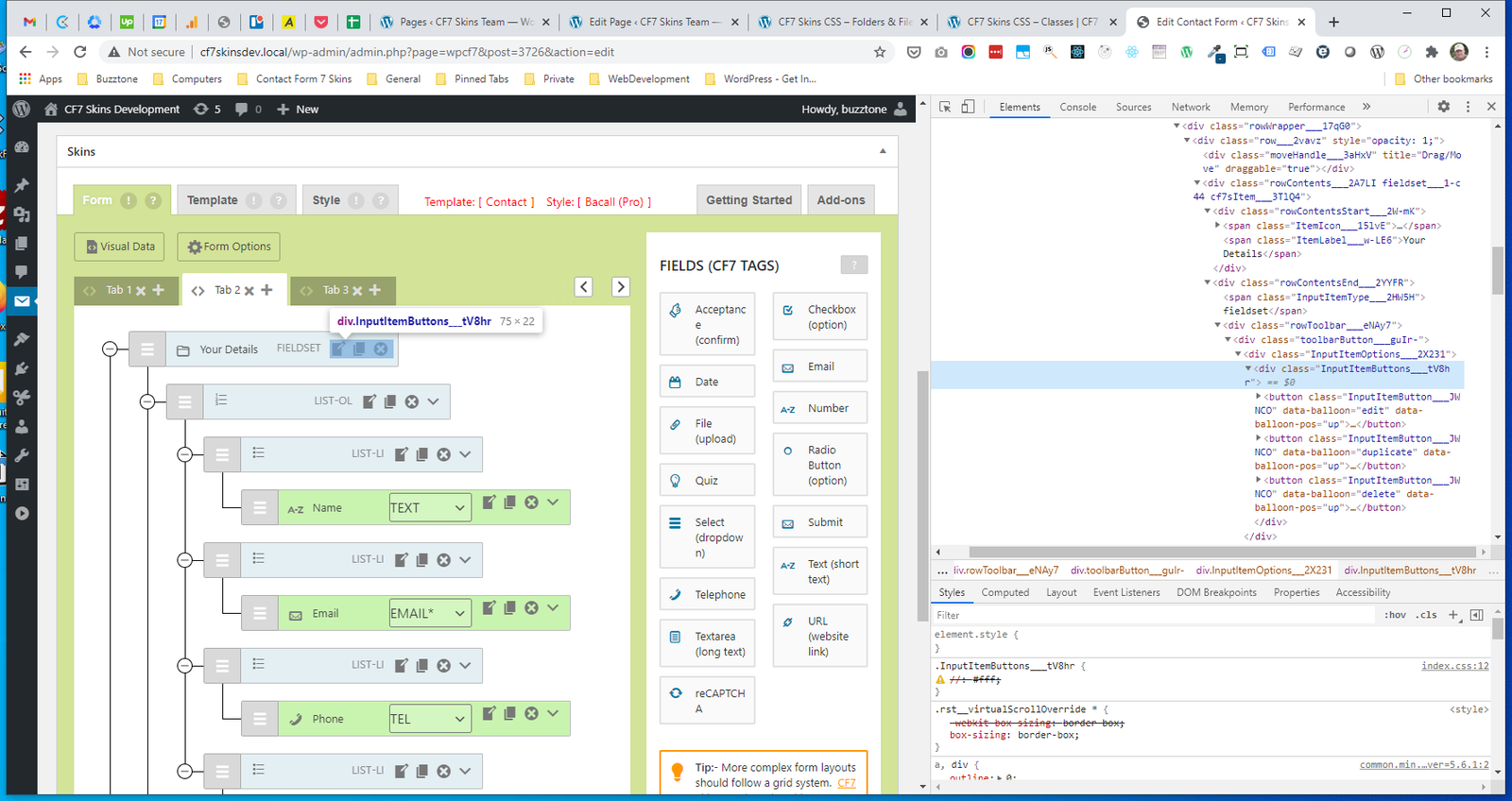This screenshot has height=801, width=1512.
Task: Toggle DevTools device toolbar icon
Action: click(968, 107)
